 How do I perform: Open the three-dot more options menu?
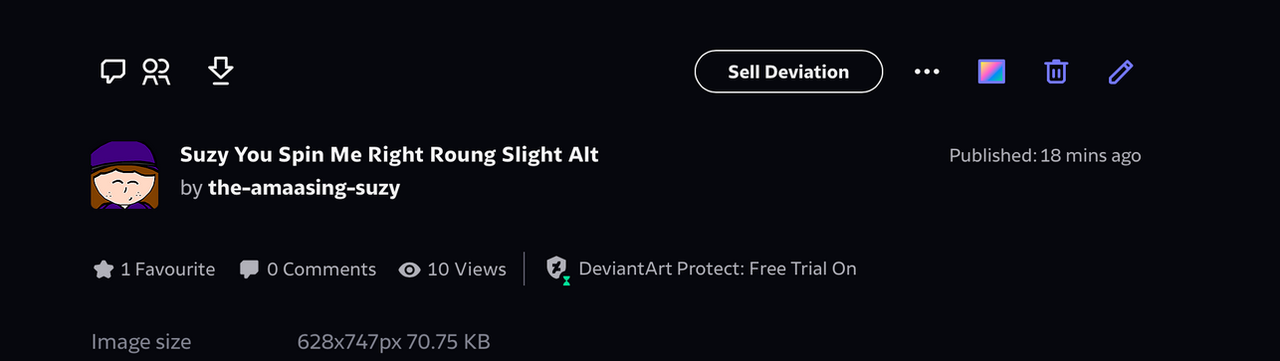[x=927, y=72]
